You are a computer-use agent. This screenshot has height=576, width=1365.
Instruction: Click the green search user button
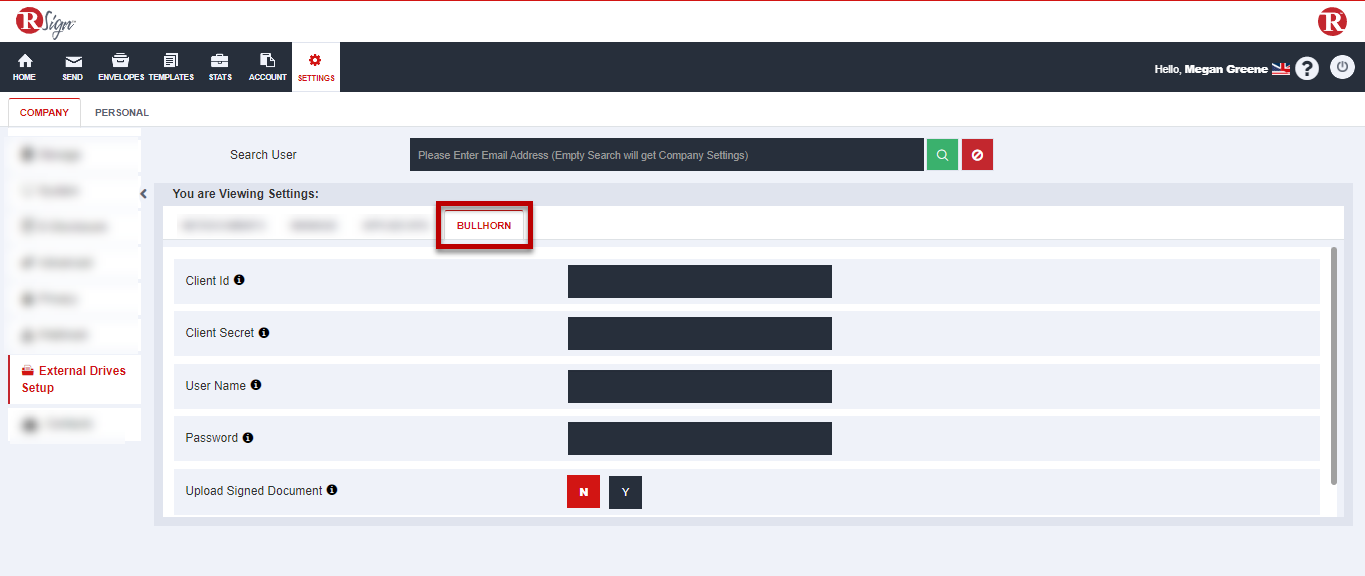pos(941,154)
